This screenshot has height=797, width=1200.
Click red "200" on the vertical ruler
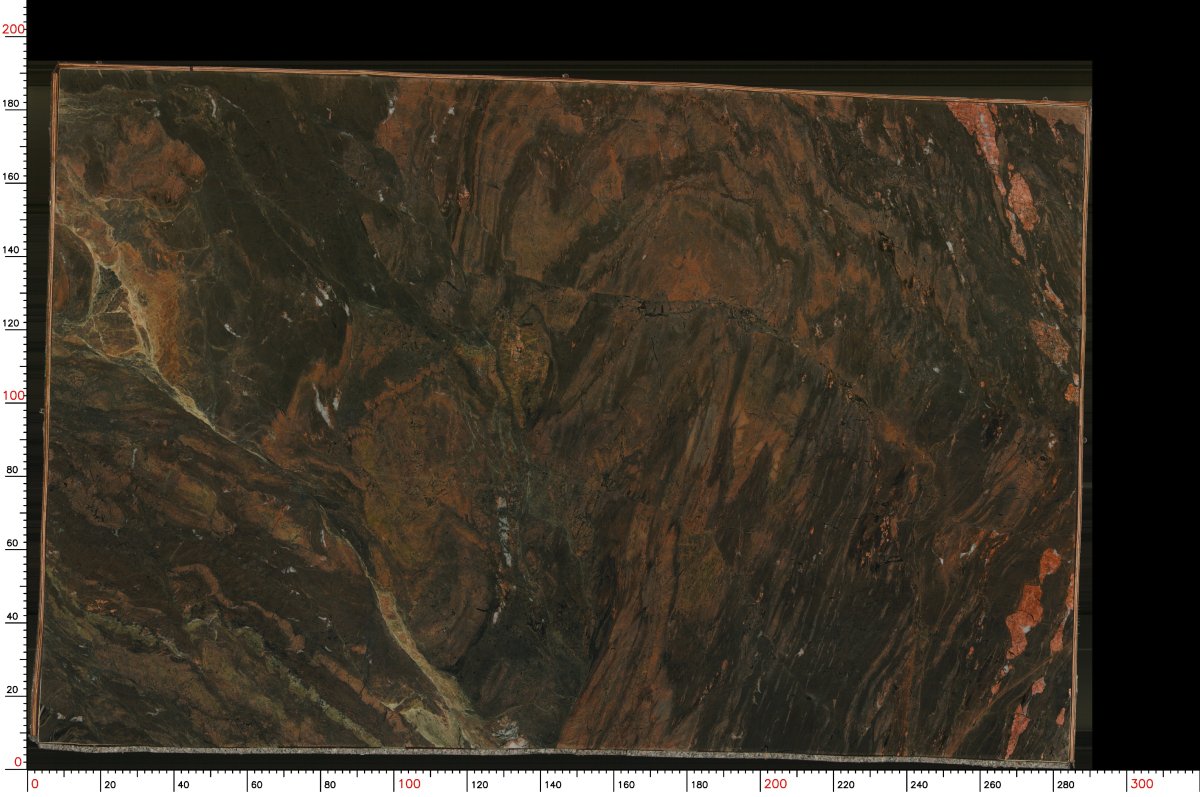[x=12, y=30]
